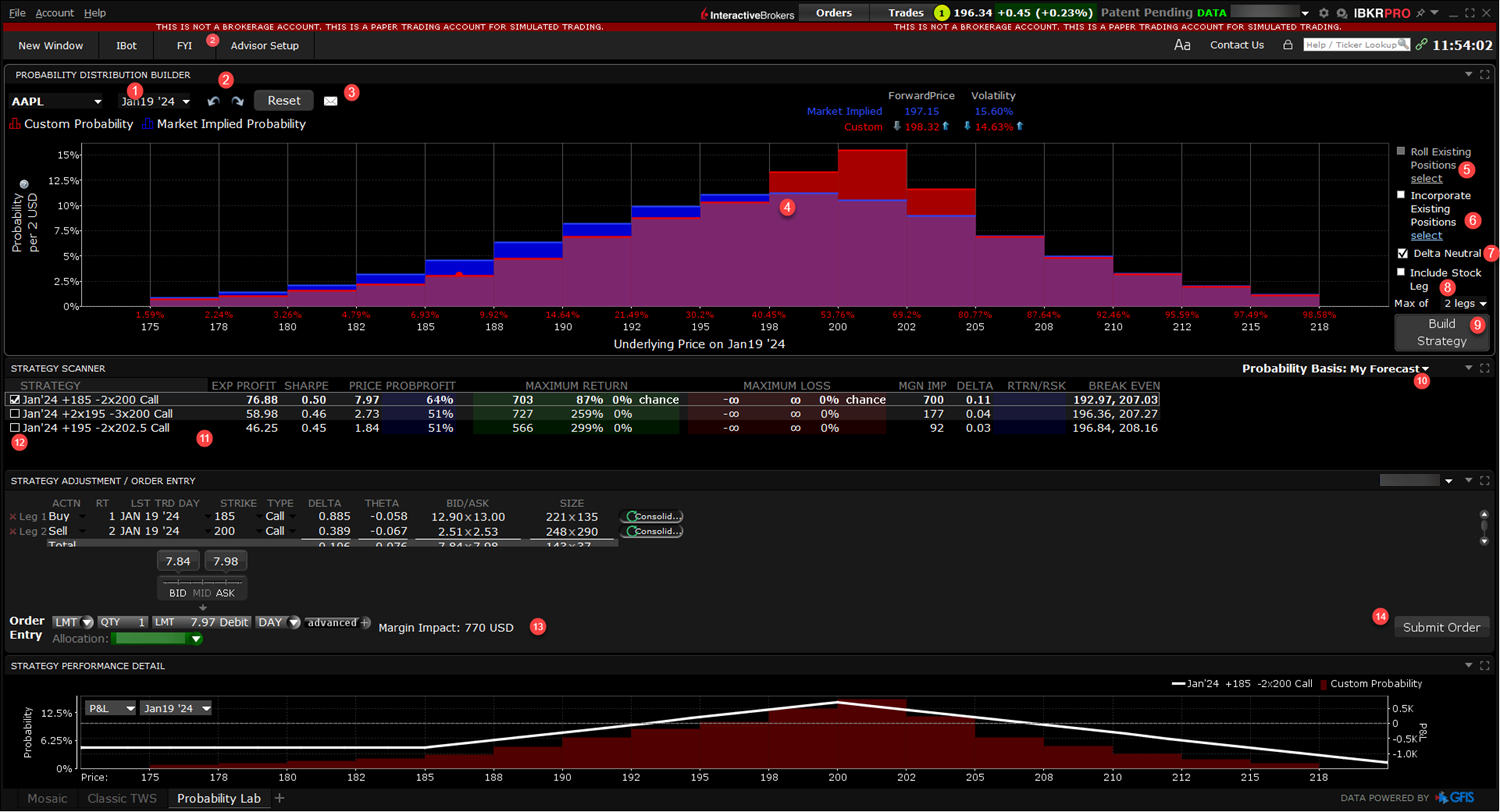Click the magnifier in ticker lookup
This screenshot has height=812, width=1500.
[x=1403, y=45]
